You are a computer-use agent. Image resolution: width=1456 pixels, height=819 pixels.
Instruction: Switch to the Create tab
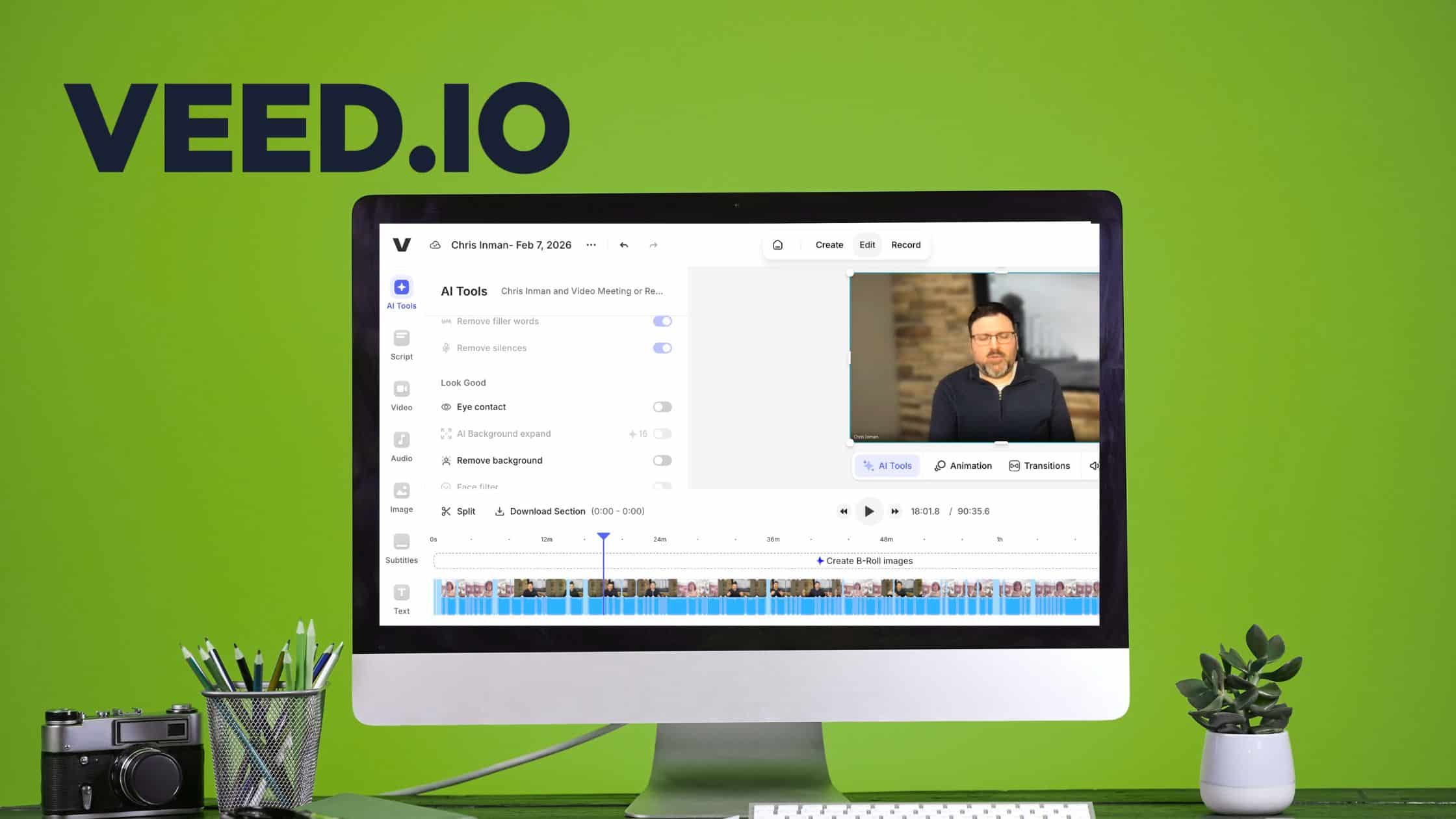coord(829,245)
